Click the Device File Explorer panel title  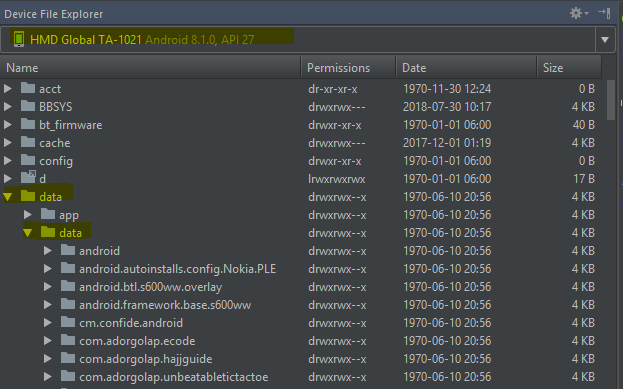tap(54, 14)
